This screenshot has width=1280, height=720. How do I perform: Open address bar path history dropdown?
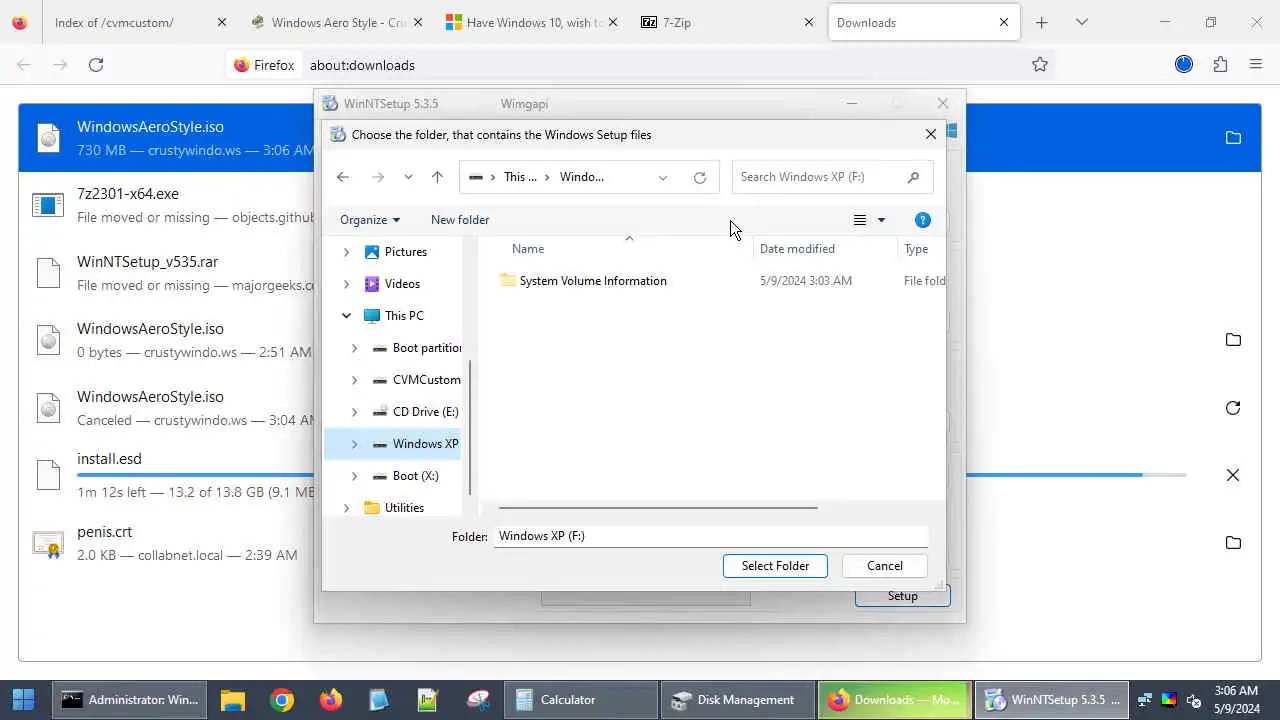point(663,177)
